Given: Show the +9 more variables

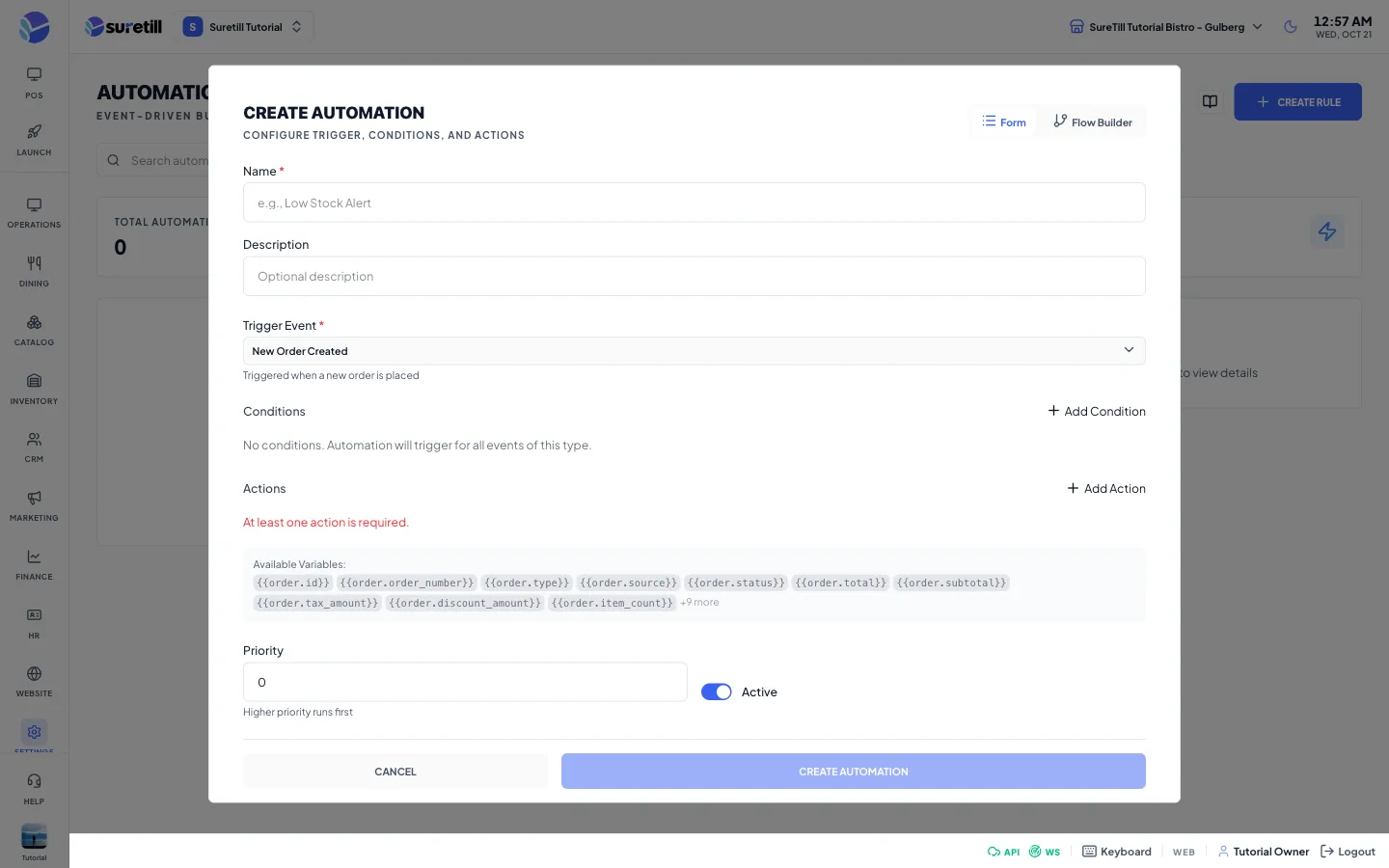Looking at the screenshot, I should click(699, 603).
